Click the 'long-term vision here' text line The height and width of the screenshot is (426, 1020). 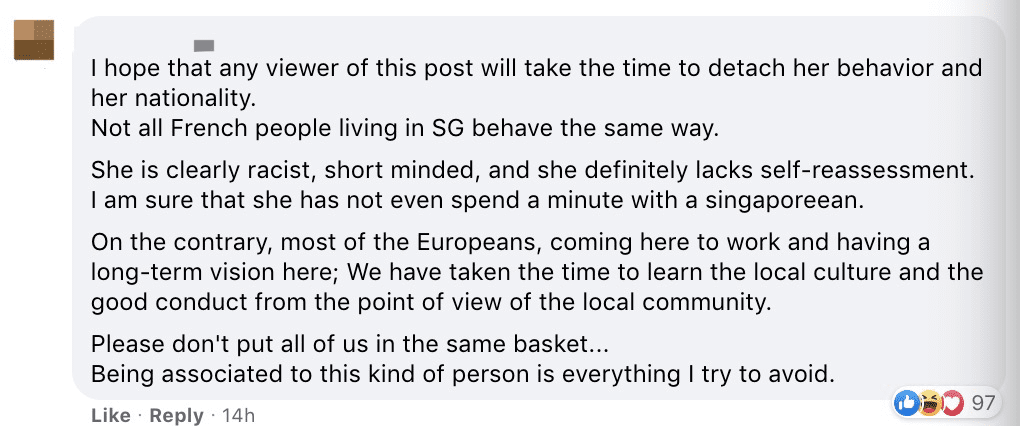(x=536, y=273)
